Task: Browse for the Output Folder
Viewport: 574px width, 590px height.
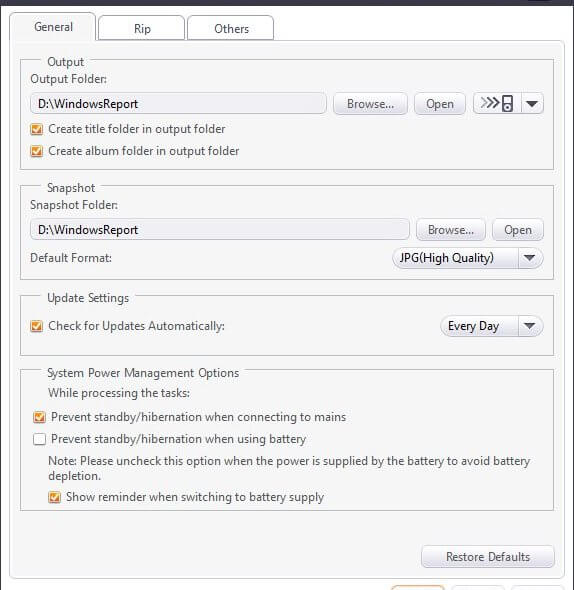Action: click(x=370, y=103)
